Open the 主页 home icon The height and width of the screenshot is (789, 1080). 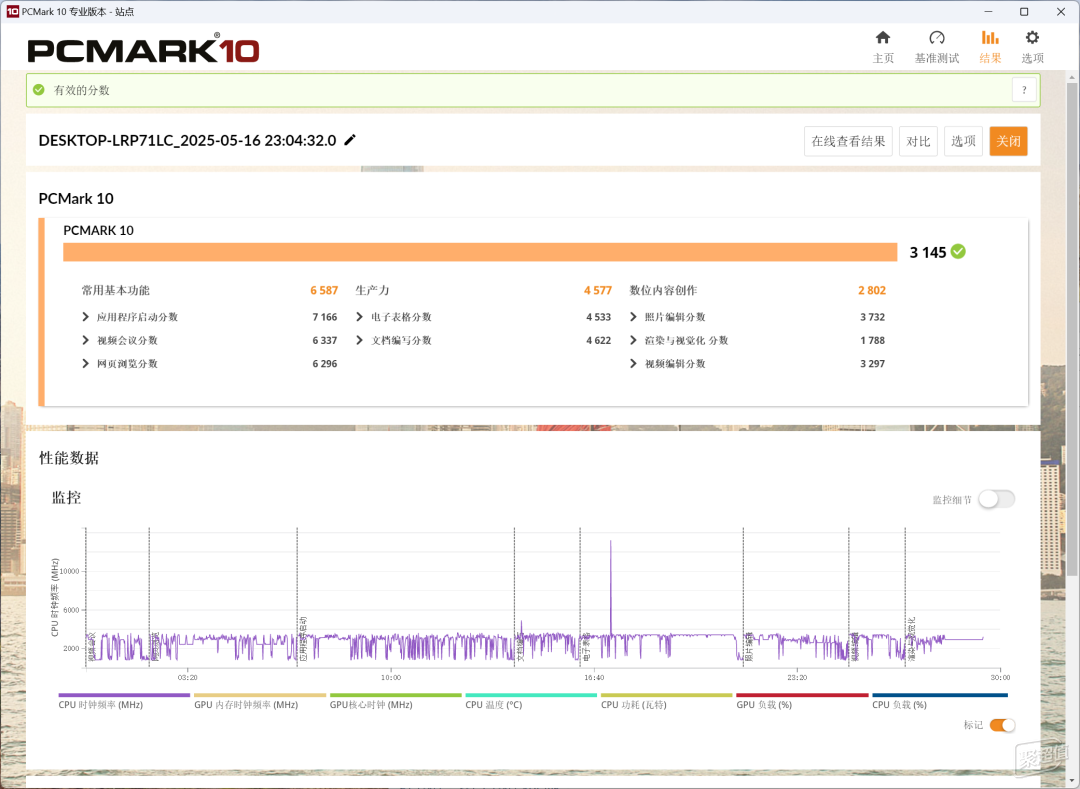(883, 38)
